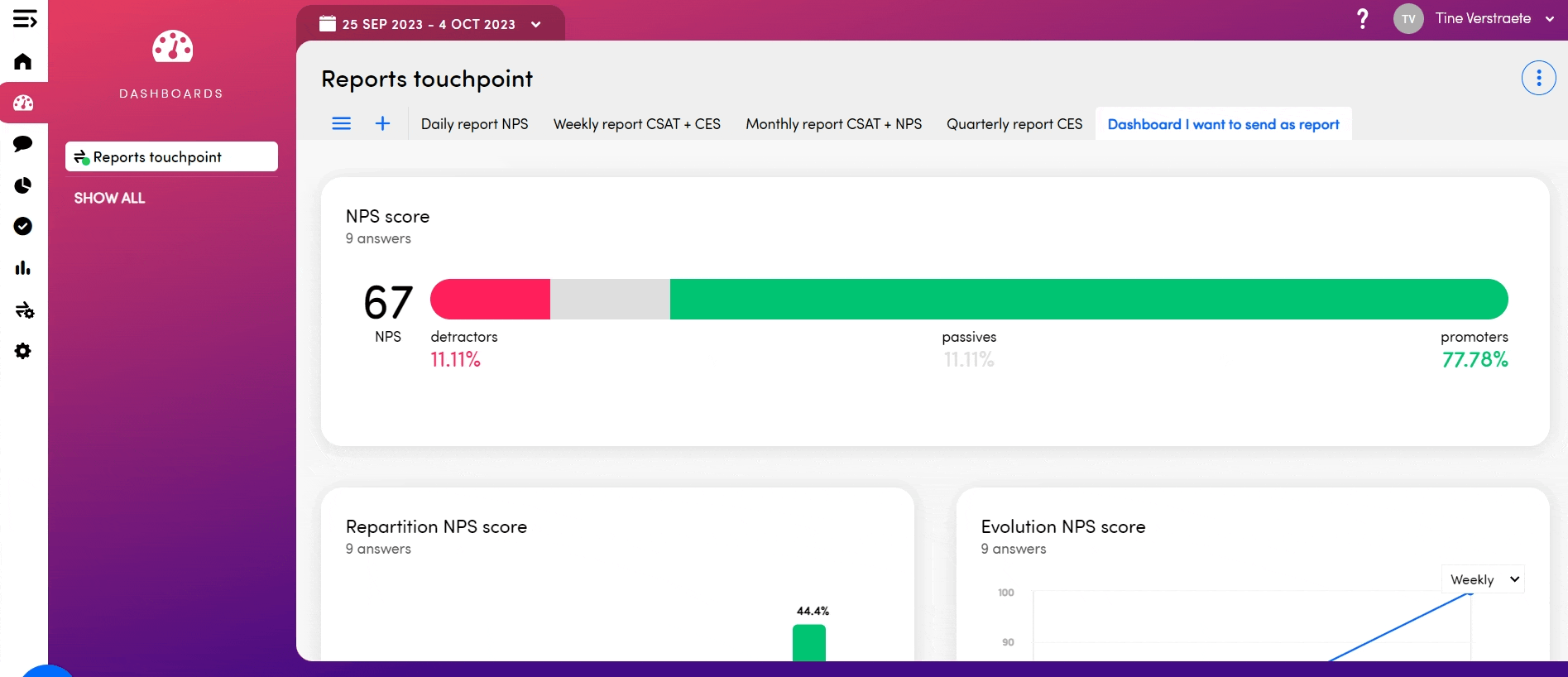Click the settings gear sidebar icon
1568x677 pixels.
tap(23, 352)
